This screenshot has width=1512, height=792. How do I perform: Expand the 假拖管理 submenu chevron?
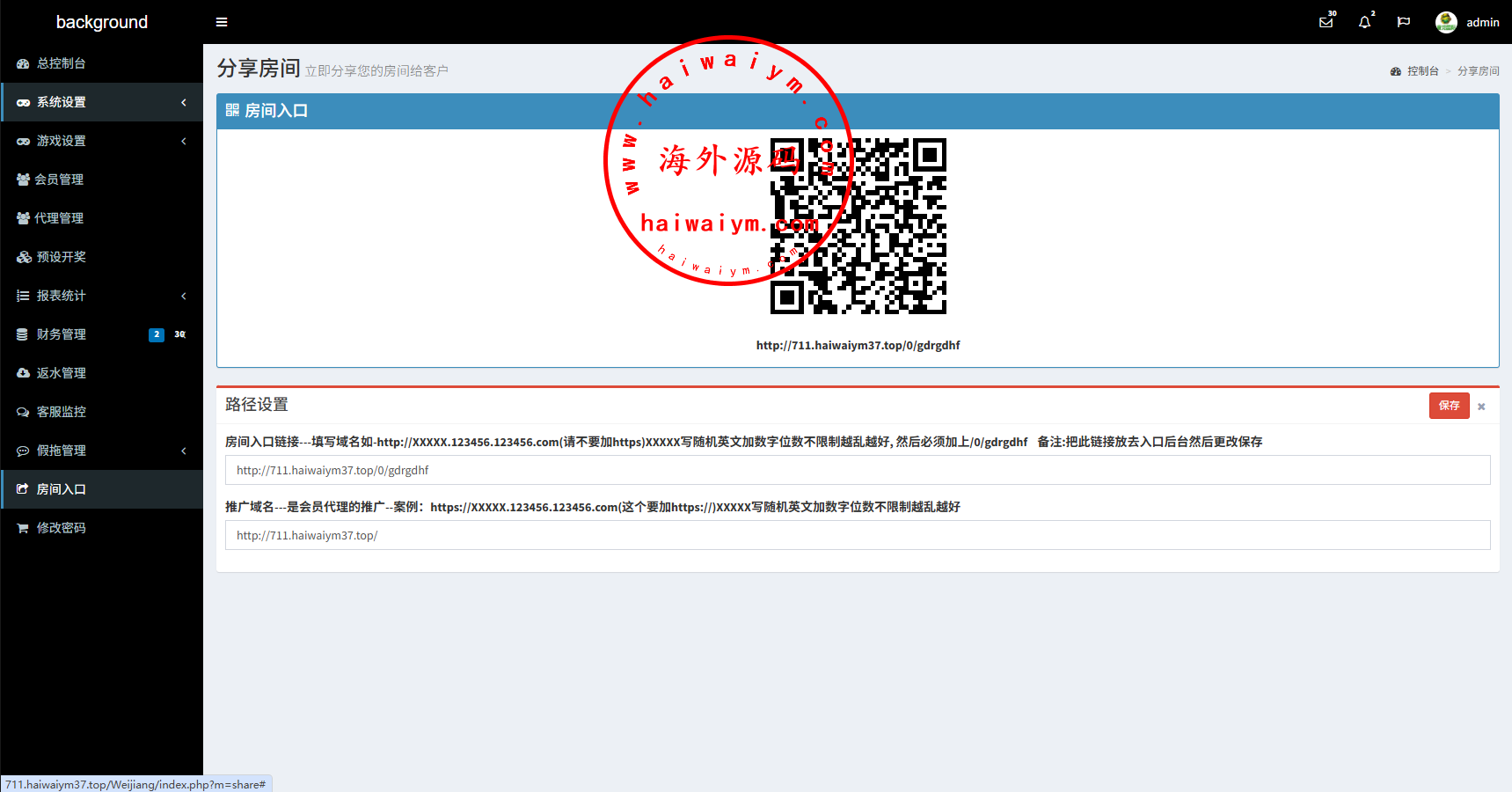[x=184, y=451]
